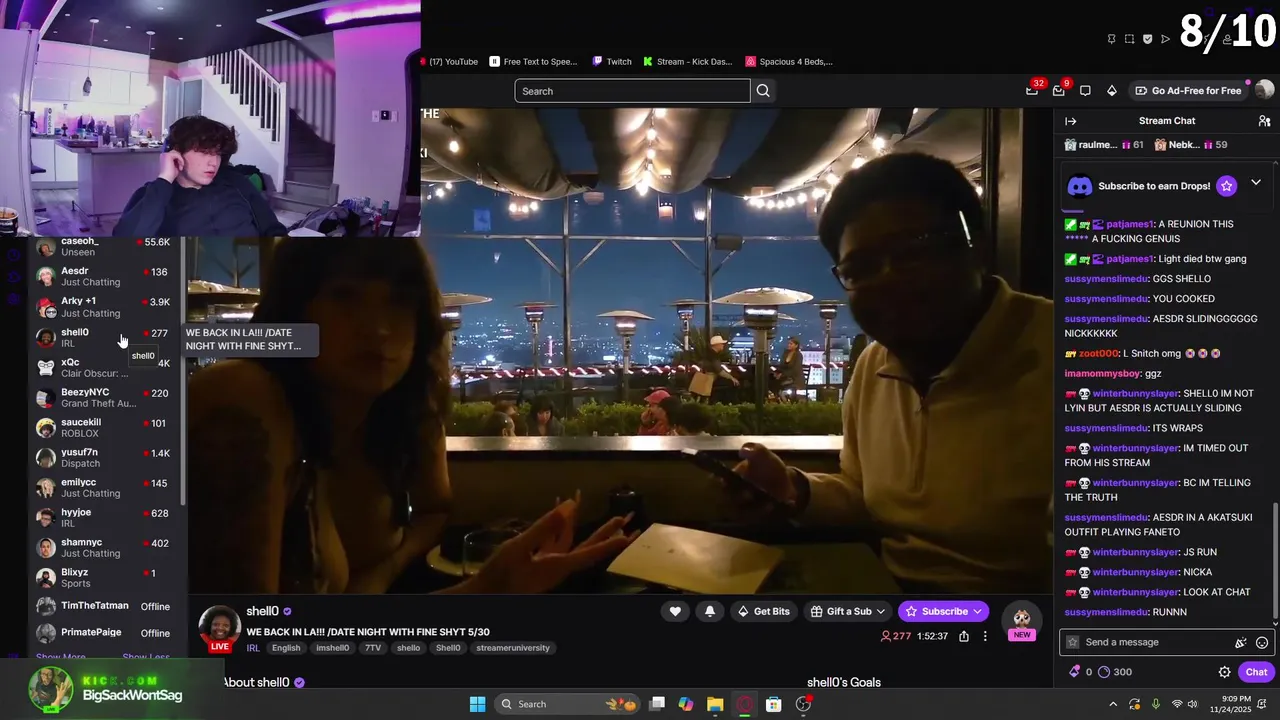This screenshot has height=720, width=1280.
Task: Open the Twitch bookmark
Action: click(x=612, y=61)
